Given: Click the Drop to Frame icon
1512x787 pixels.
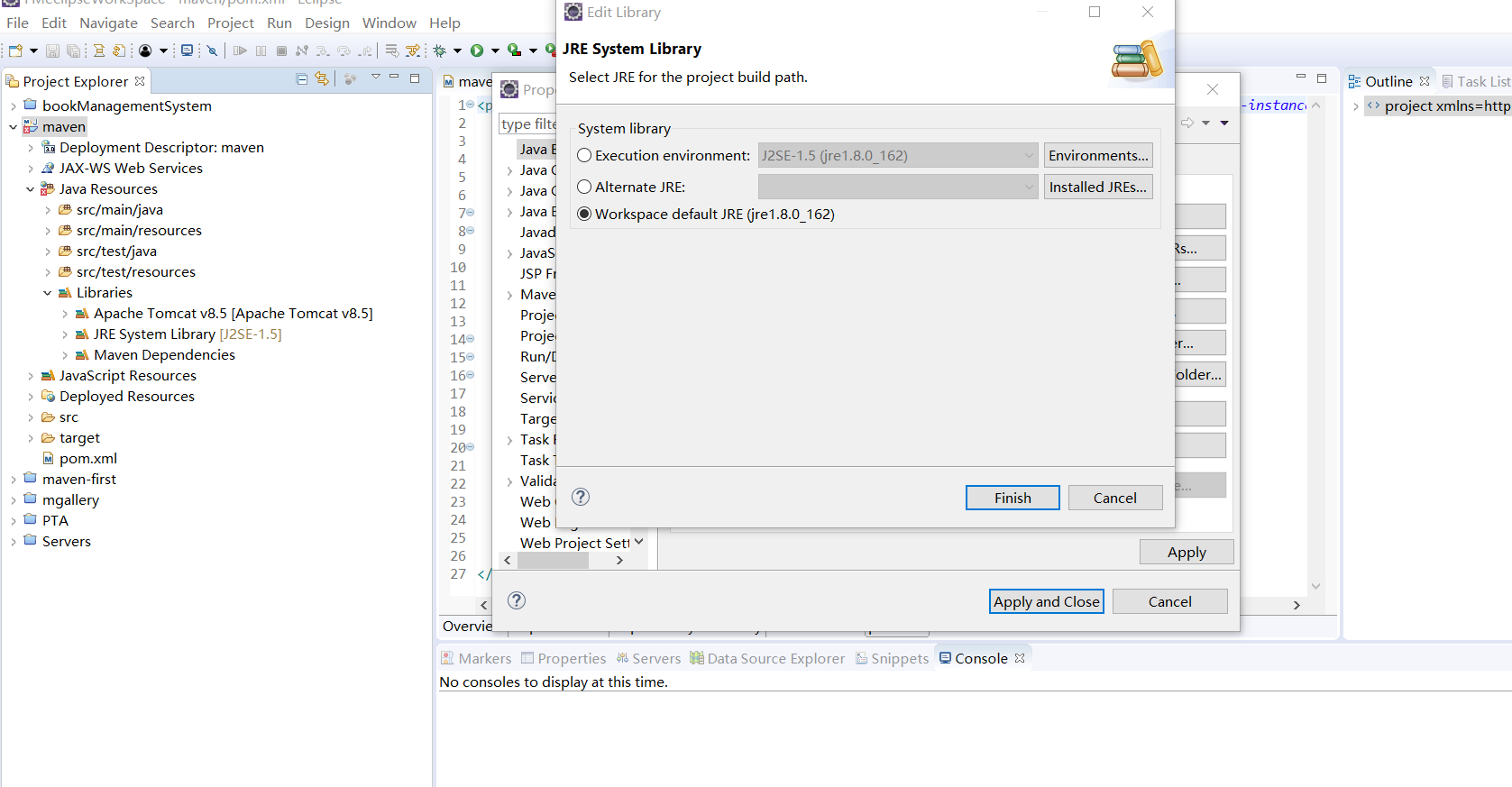Looking at the screenshot, I should (x=392, y=50).
